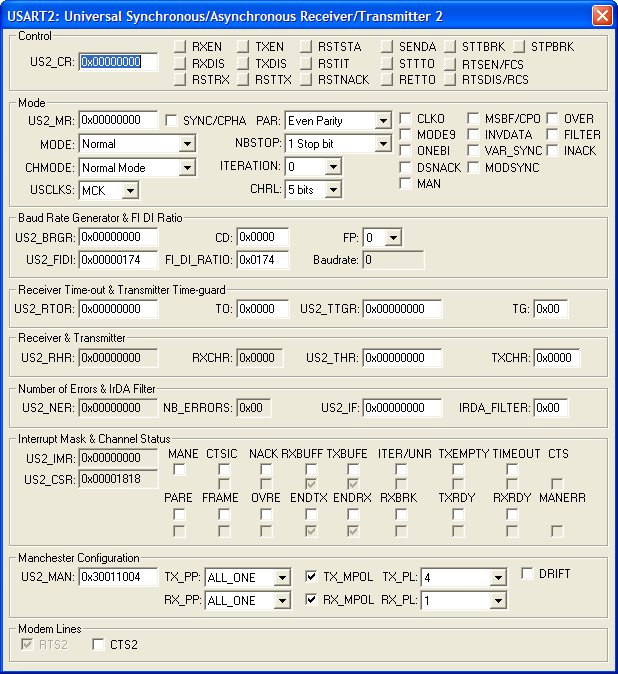Image resolution: width=618 pixels, height=674 pixels.
Task: Check the MSBF/CPO checkbox
Action: (473, 119)
